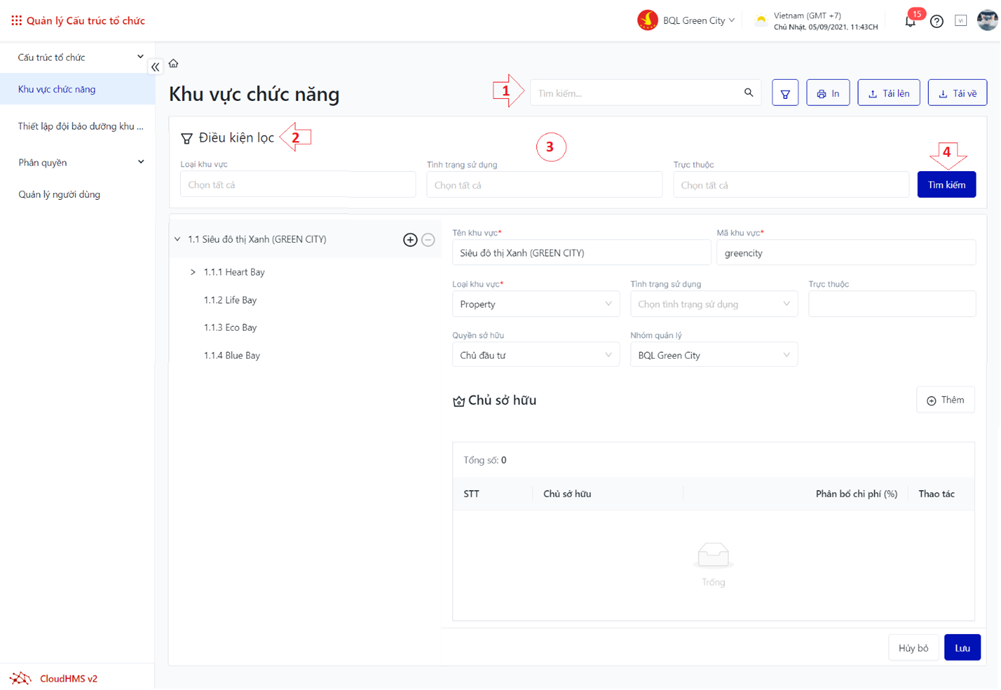Open the Loại khu vực Property dropdown
This screenshot has height=690, width=1001.
pos(536,304)
